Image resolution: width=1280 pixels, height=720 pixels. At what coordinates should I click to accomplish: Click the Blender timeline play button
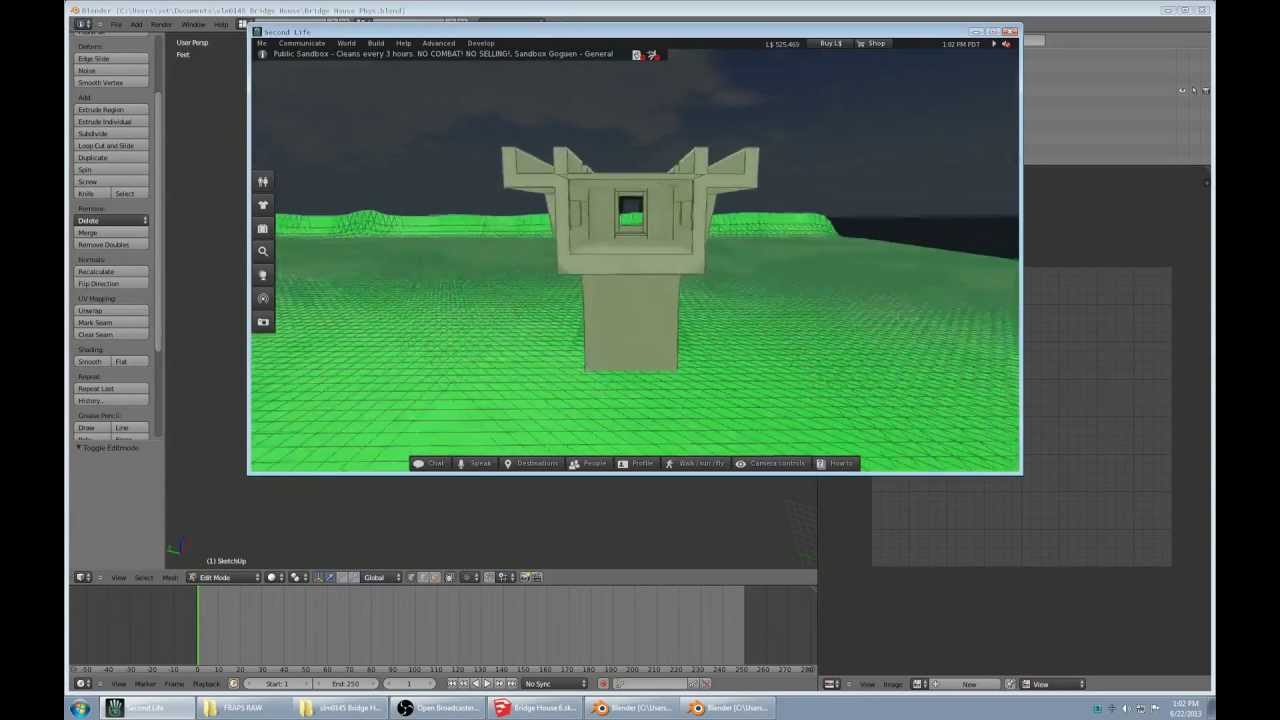(x=487, y=684)
